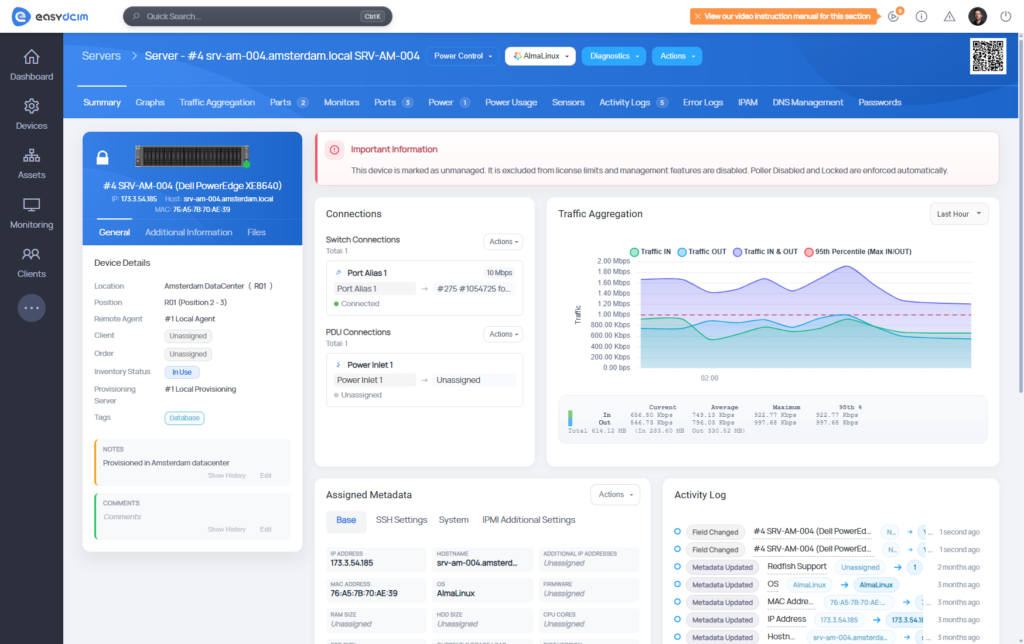Viewport: 1024px width, 644px height.
Task: Focus the Quick Search field
Action: [x=257, y=16]
